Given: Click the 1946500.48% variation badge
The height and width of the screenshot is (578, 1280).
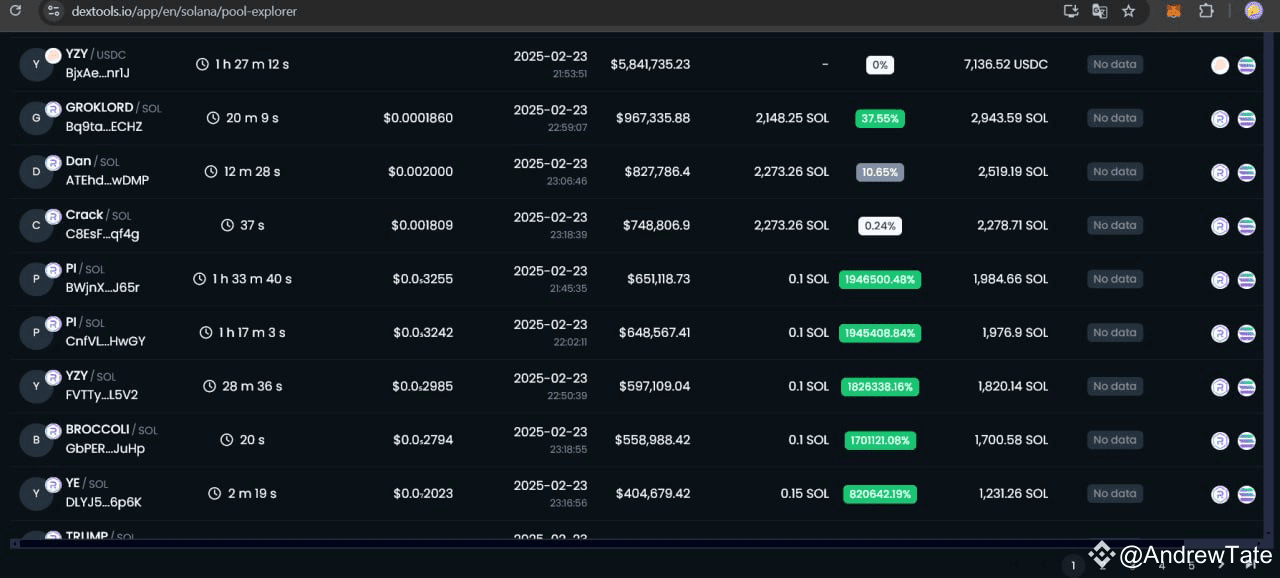Looking at the screenshot, I should click(x=880, y=279).
